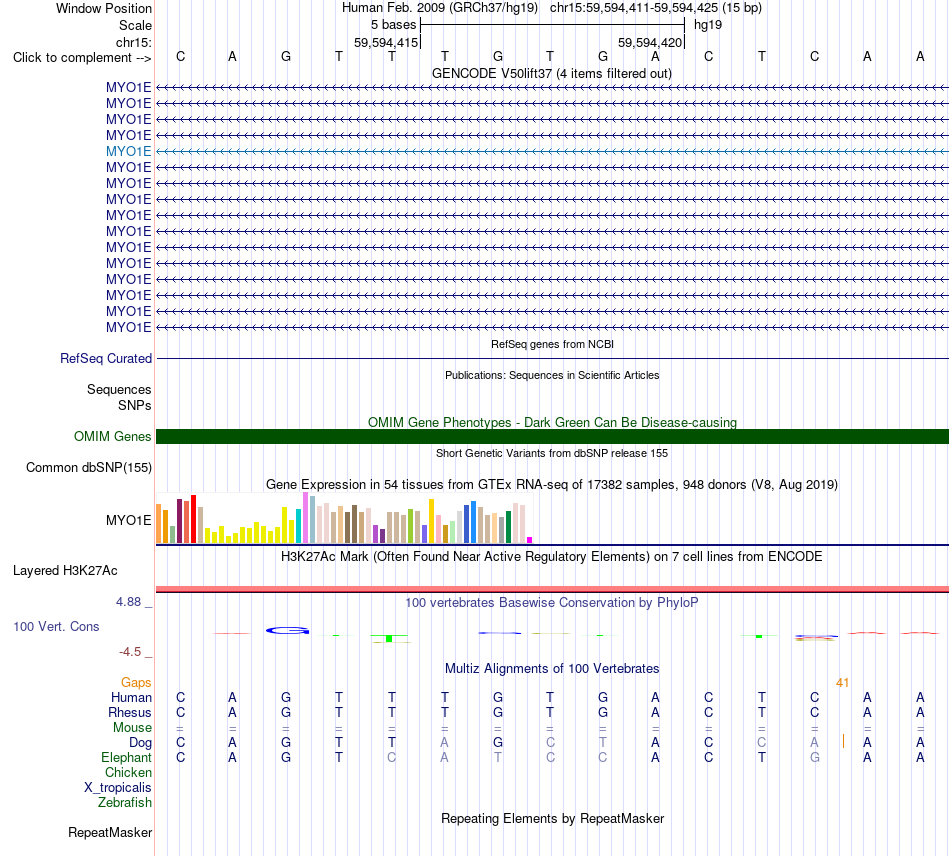950x856 pixels.
Task: Open 'Repeating Elements by RepeatMasker' track title
Action: [x=553, y=819]
